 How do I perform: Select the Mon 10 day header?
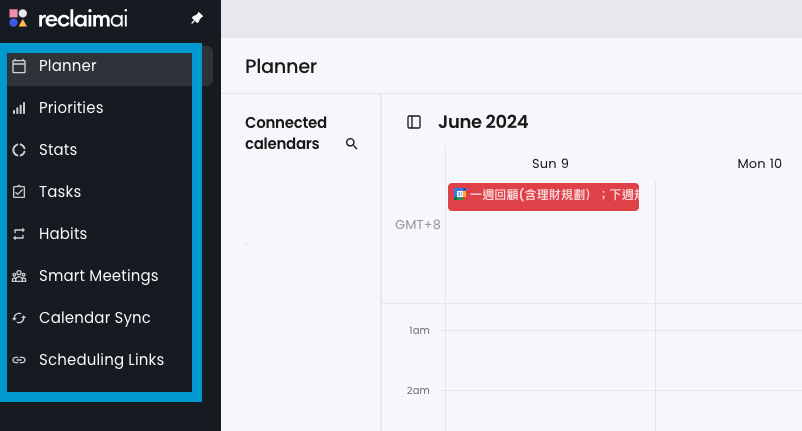coord(759,164)
